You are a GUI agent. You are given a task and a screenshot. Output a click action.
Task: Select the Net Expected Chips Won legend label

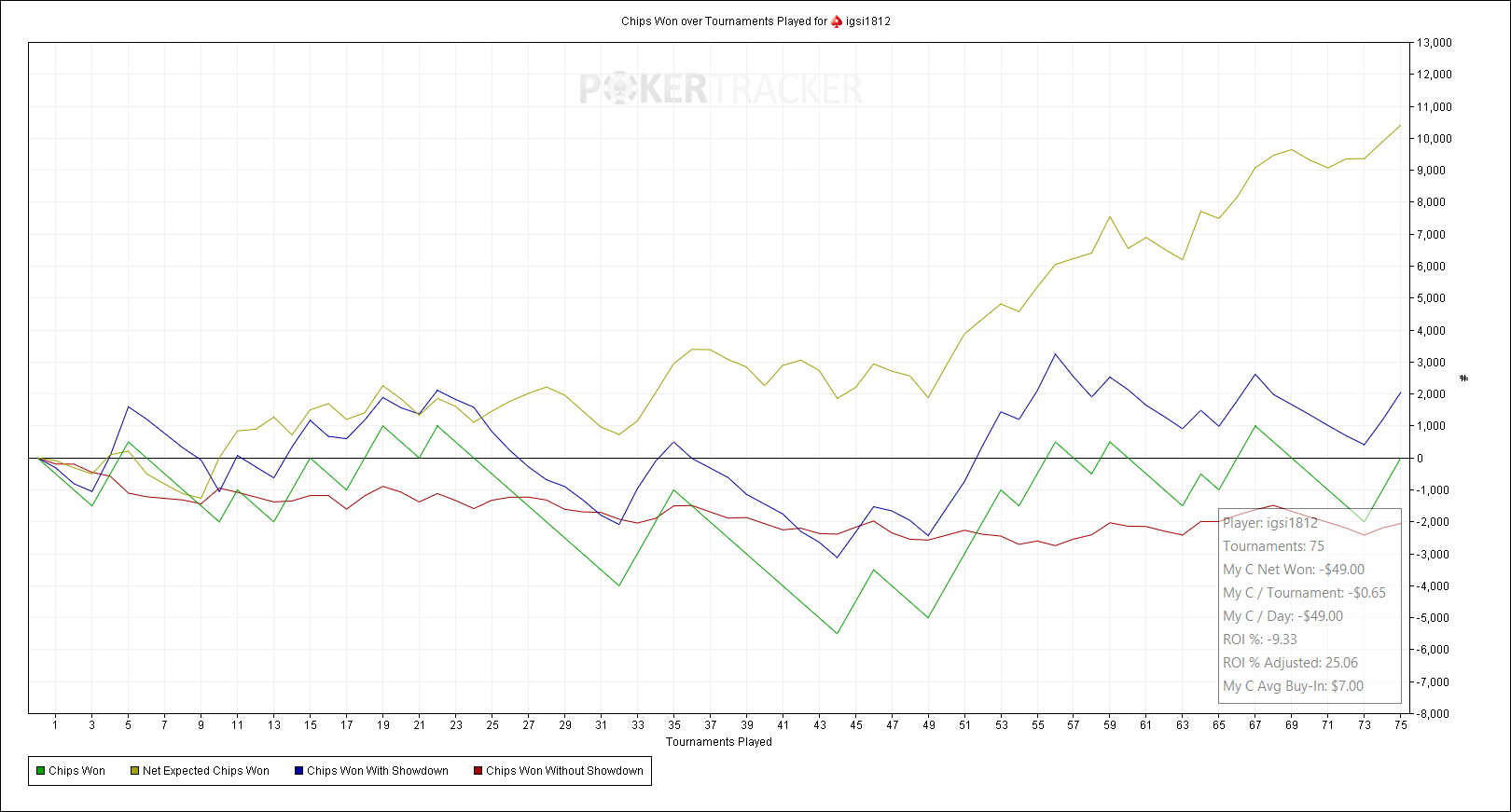pos(205,771)
